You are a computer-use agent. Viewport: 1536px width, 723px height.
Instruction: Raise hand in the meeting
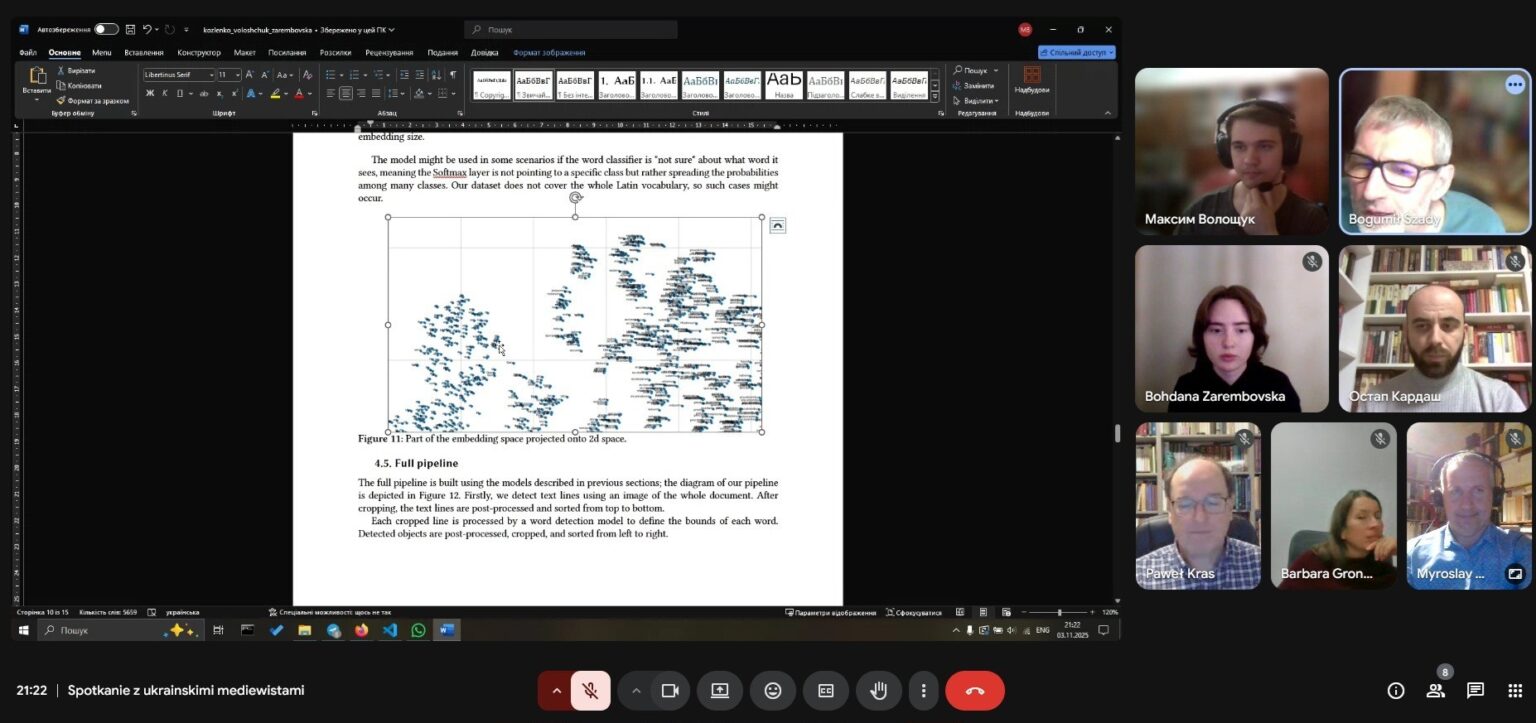pos(878,690)
